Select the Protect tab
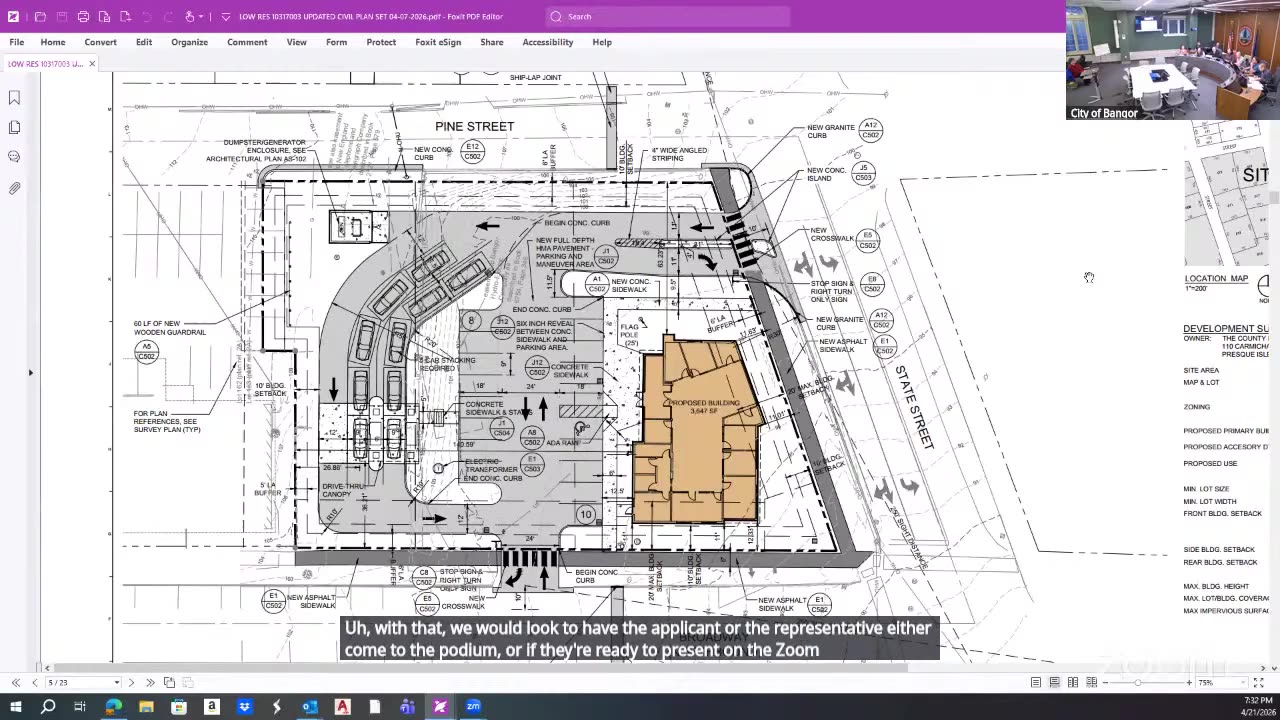Screen dimensions: 1280x720 (x=381, y=42)
